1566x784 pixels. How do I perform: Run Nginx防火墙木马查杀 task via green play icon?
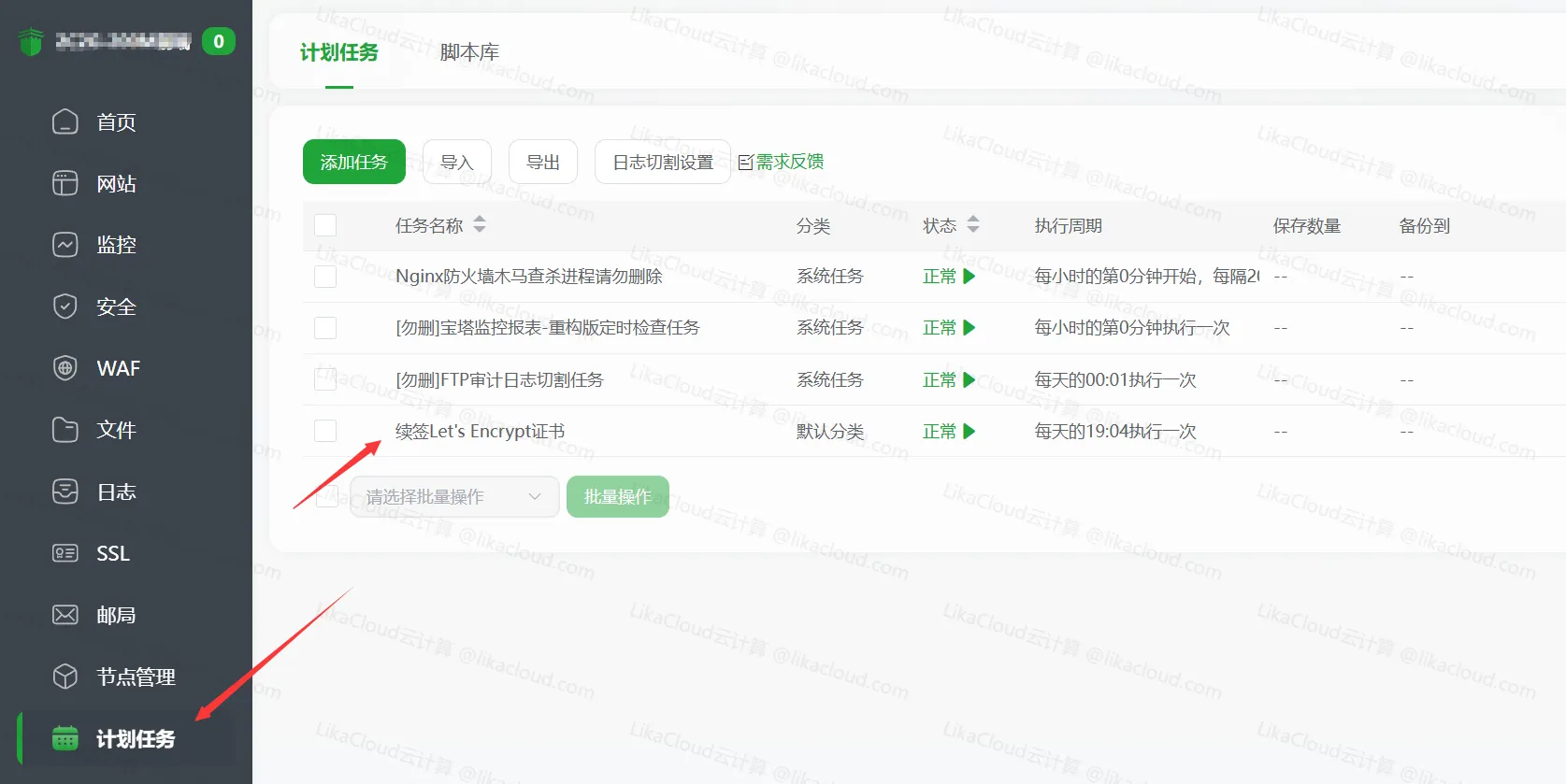pyautogui.click(x=970, y=277)
